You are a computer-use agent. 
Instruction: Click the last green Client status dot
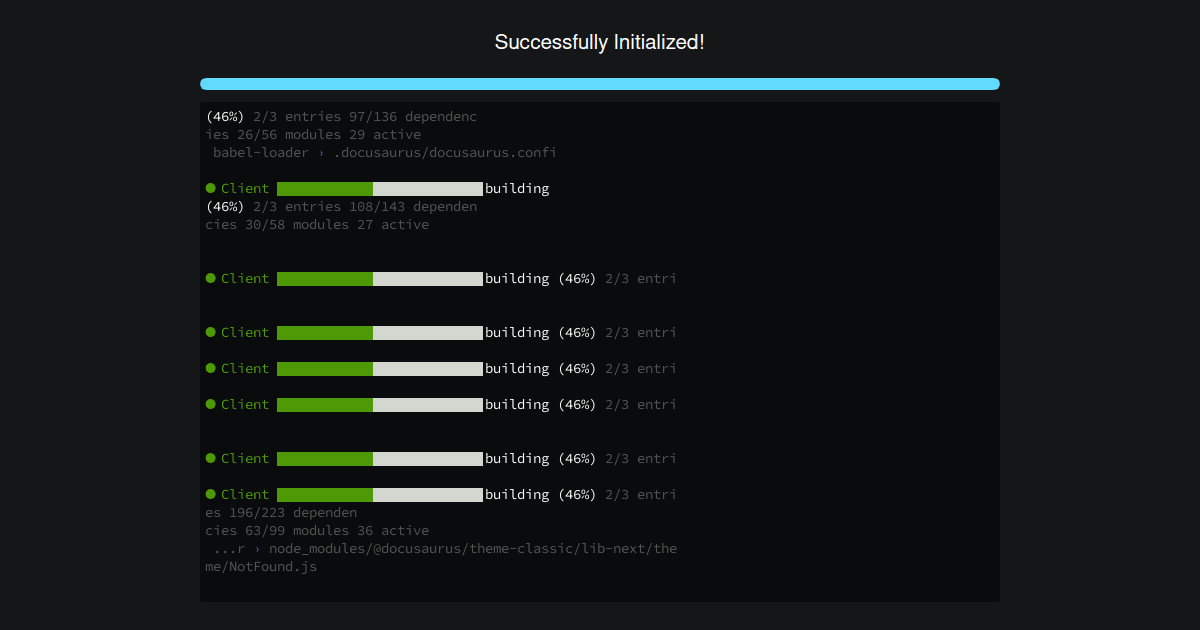(x=211, y=494)
